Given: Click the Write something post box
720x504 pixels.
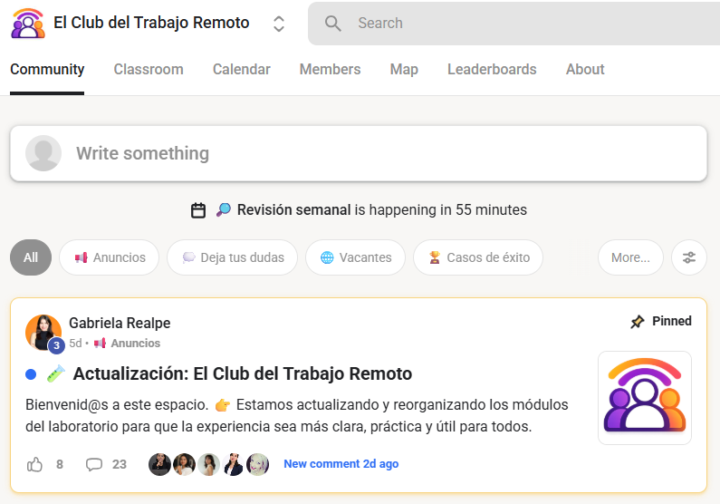Looking at the screenshot, I should (358, 153).
